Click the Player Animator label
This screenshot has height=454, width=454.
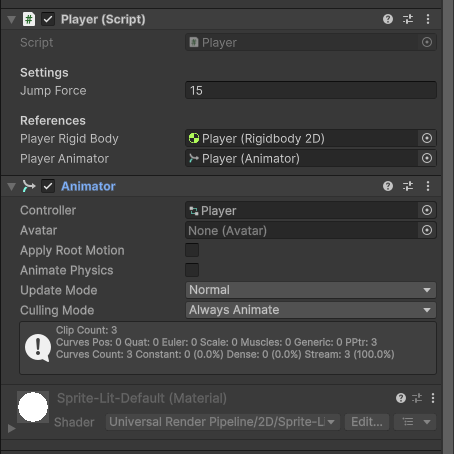(x=64, y=159)
